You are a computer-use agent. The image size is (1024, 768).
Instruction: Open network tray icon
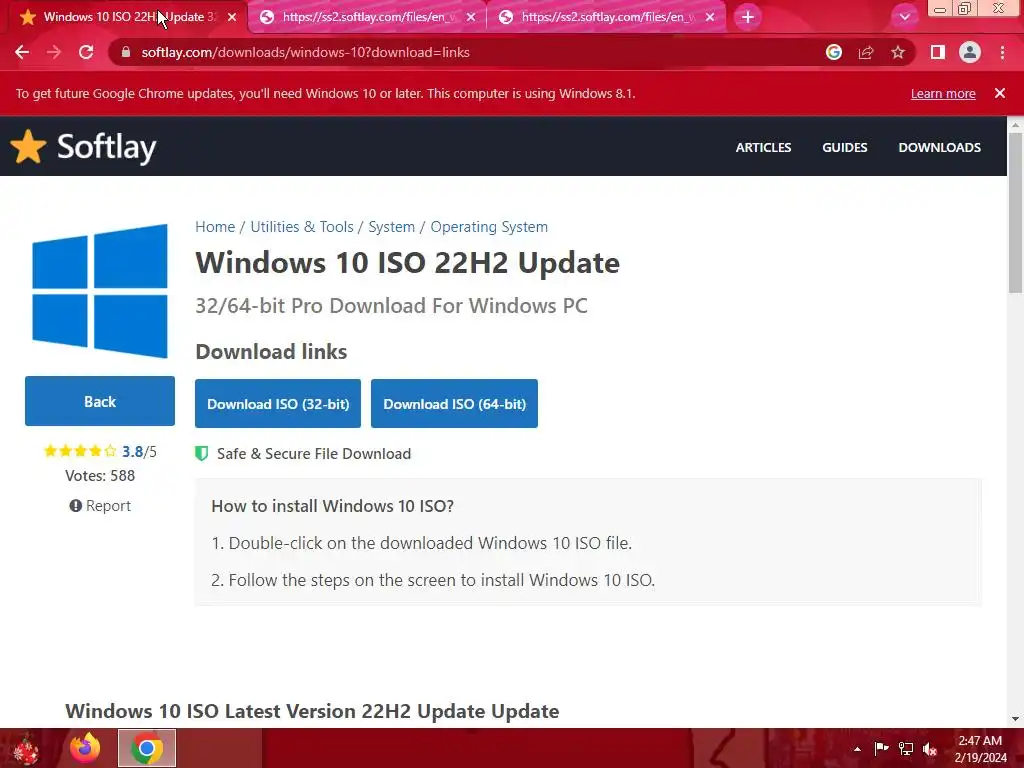click(x=906, y=748)
